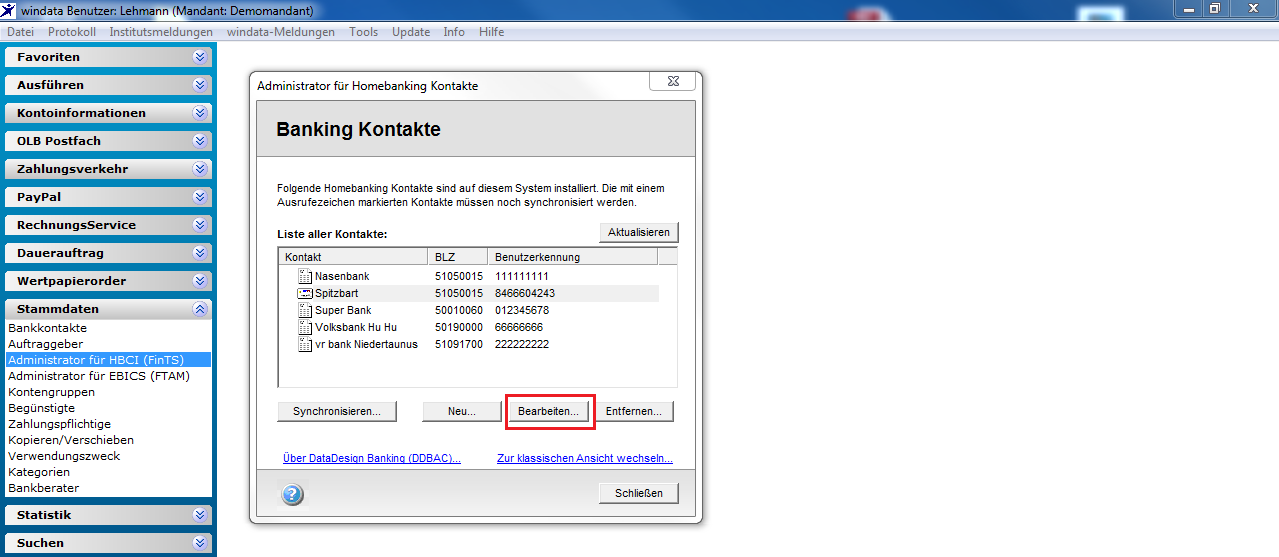This screenshot has height=557, width=1279.
Task: Select Spitzbart user ID 8466604243
Action: [524, 293]
